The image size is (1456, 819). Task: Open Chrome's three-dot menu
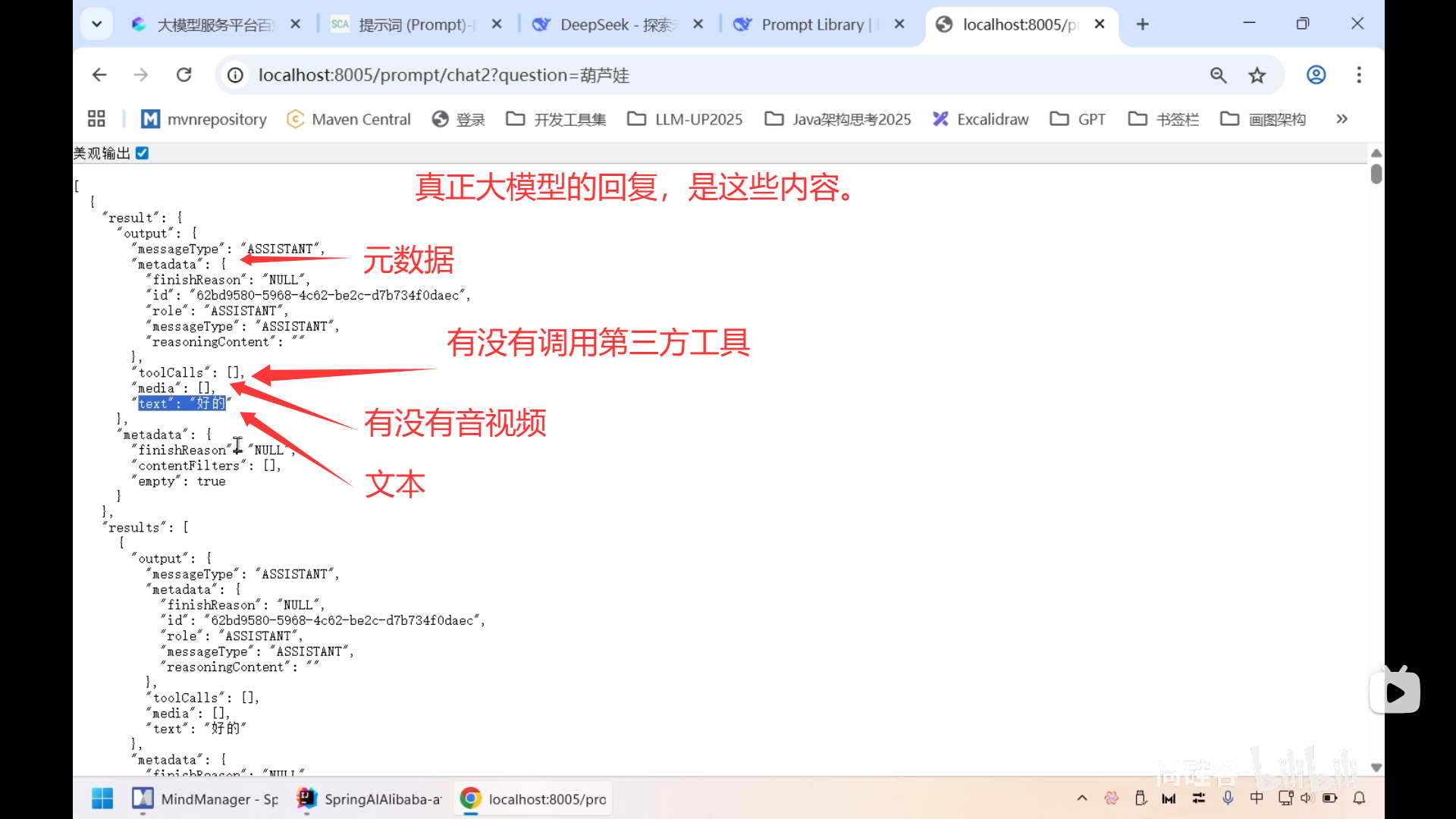tap(1358, 74)
